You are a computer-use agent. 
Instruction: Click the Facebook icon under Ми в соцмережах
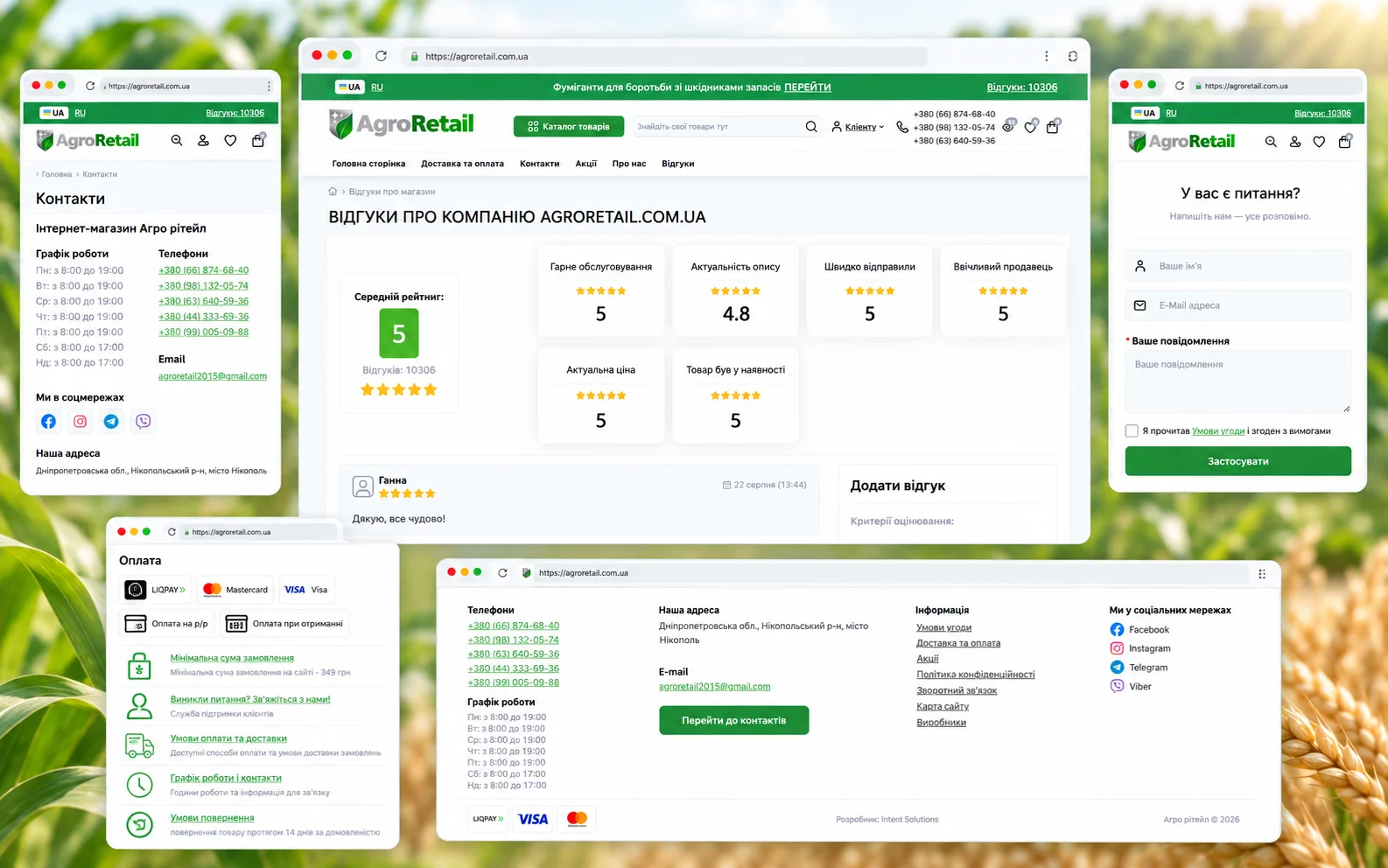(x=48, y=422)
